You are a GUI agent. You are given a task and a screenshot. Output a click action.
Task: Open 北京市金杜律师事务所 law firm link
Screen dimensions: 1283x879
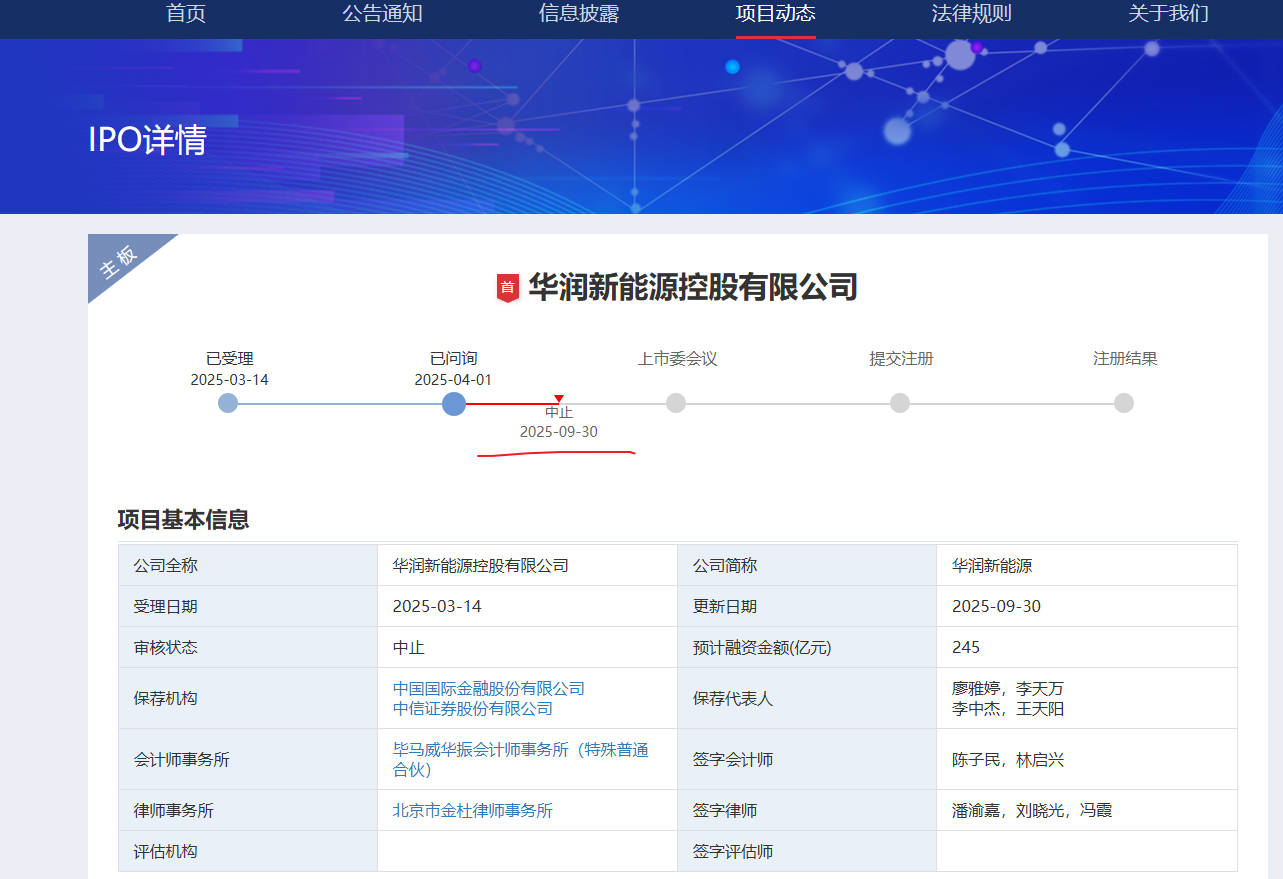coord(473,810)
